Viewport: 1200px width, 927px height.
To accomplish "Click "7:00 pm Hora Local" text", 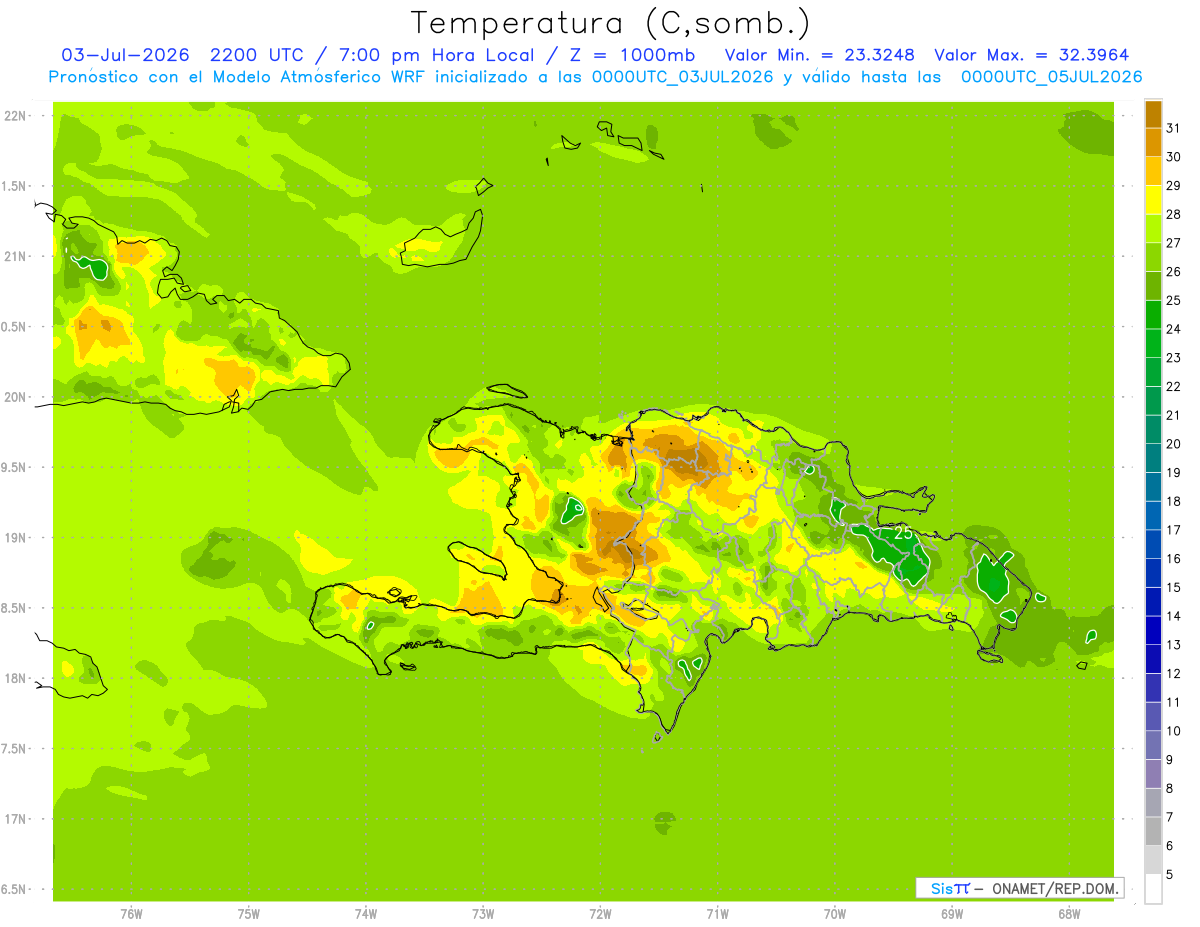I will [439, 55].
